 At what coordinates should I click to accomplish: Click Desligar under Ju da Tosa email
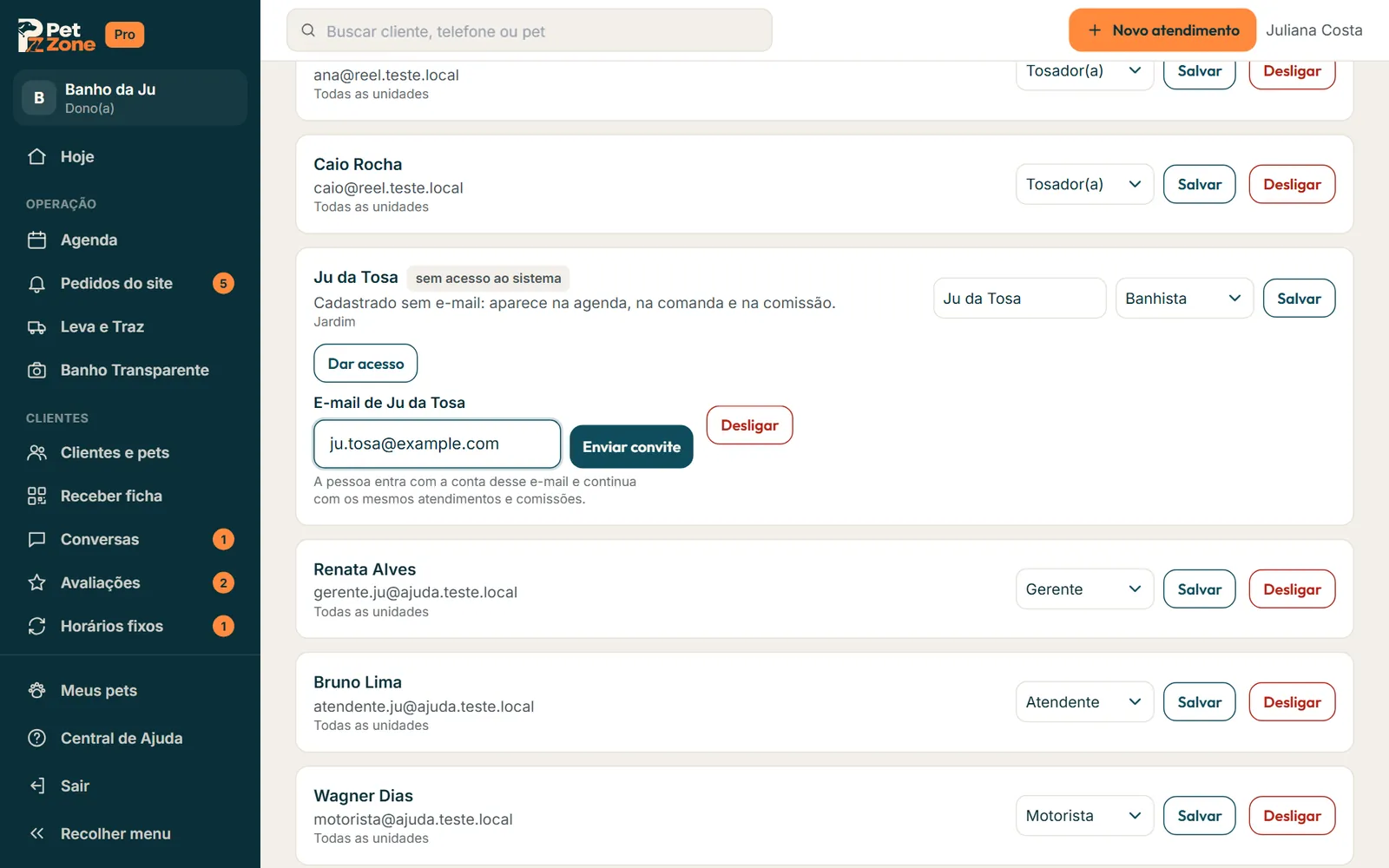(x=749, y=425)
